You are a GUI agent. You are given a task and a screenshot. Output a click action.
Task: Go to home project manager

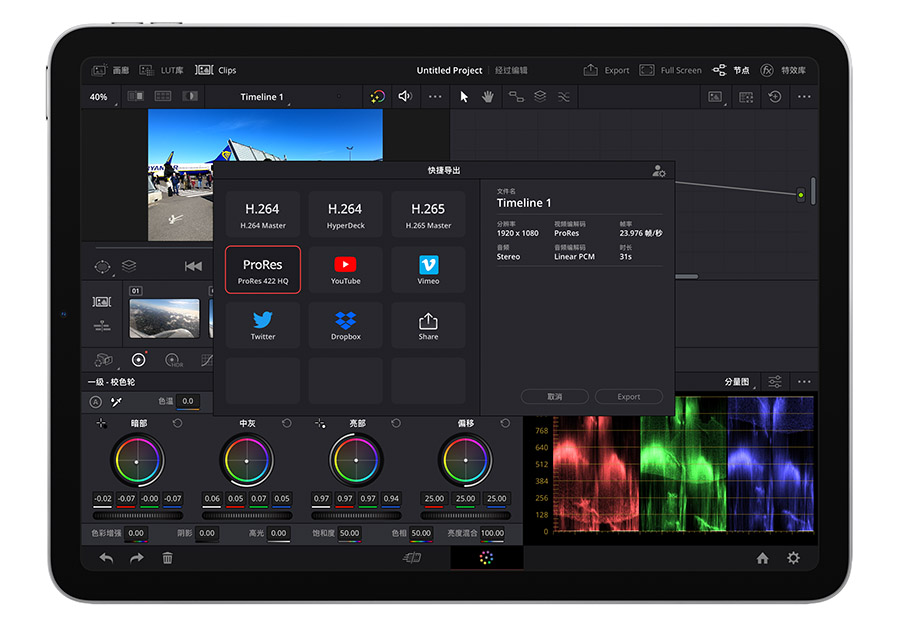tap(762, 558)
